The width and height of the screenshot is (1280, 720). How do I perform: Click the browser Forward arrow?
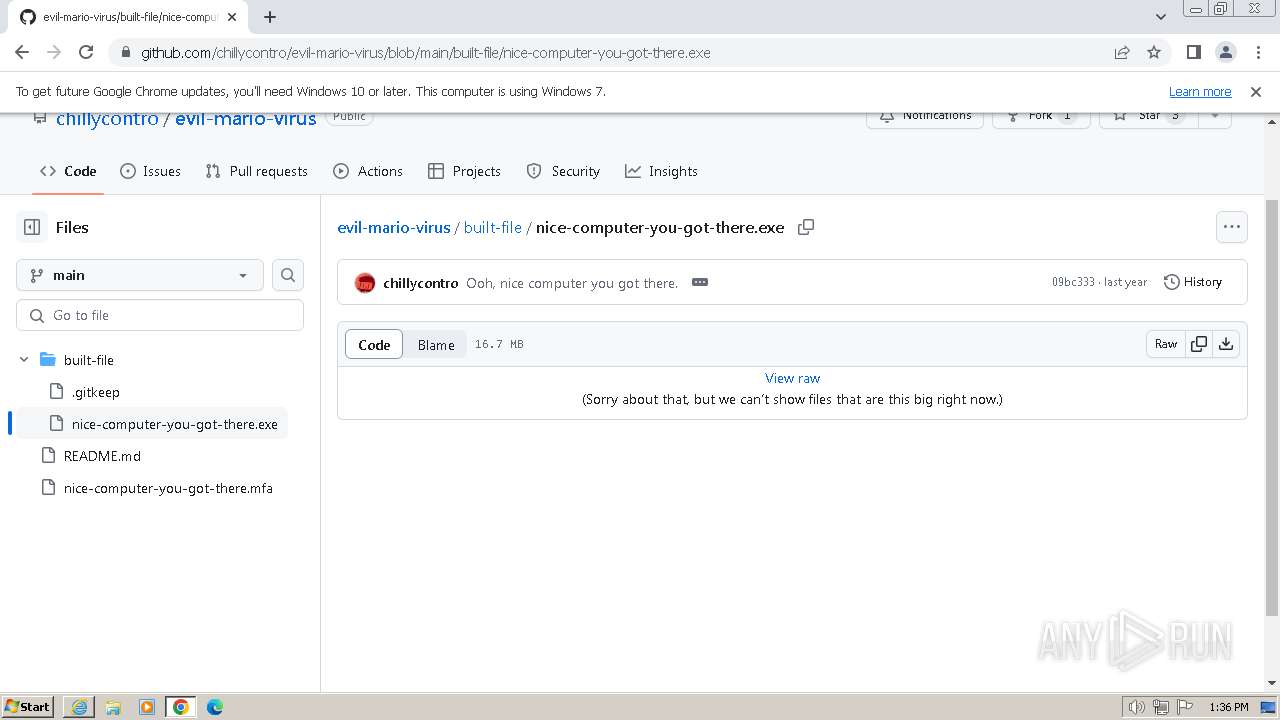(54, 52)
